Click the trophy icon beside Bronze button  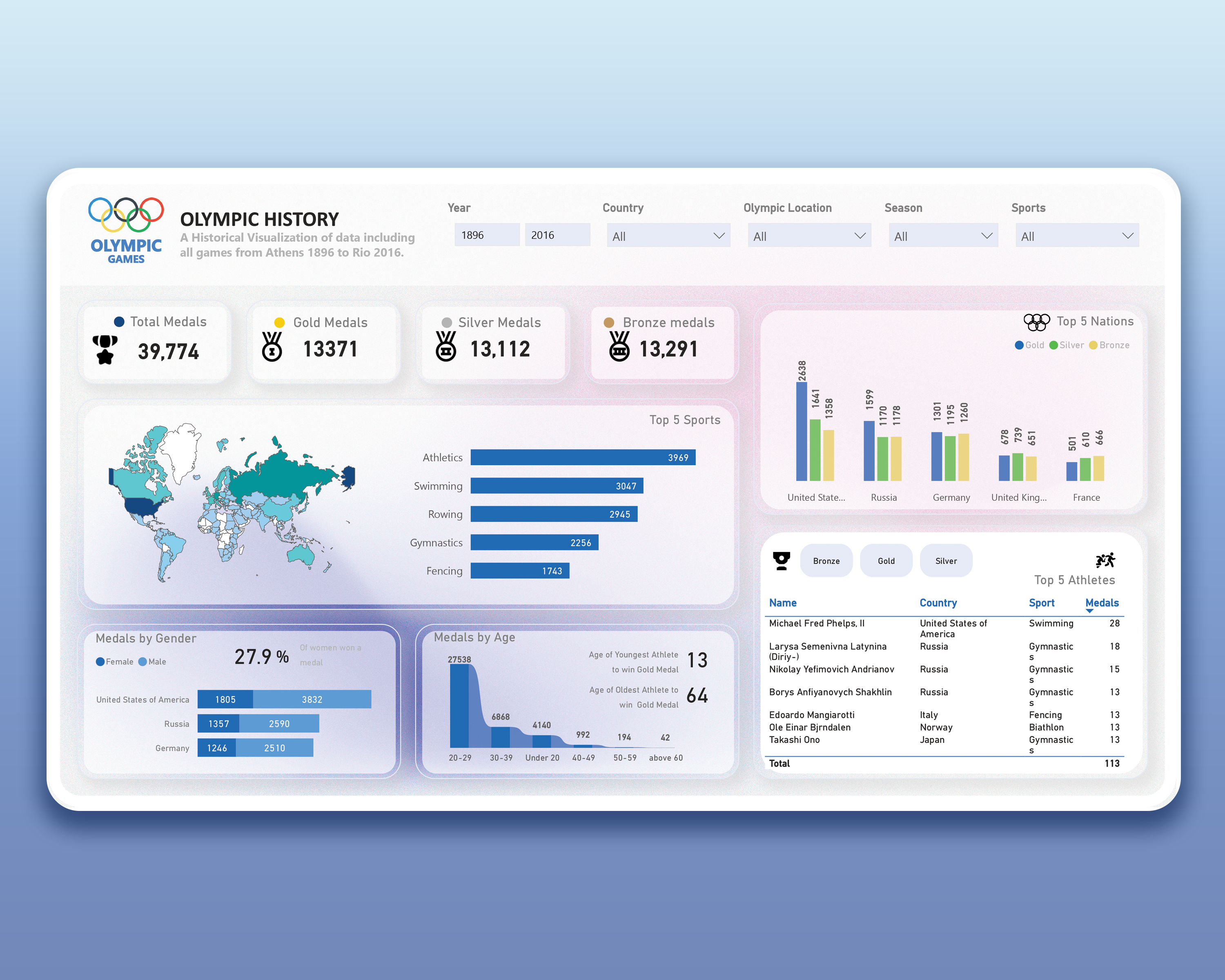click(781, 561)
